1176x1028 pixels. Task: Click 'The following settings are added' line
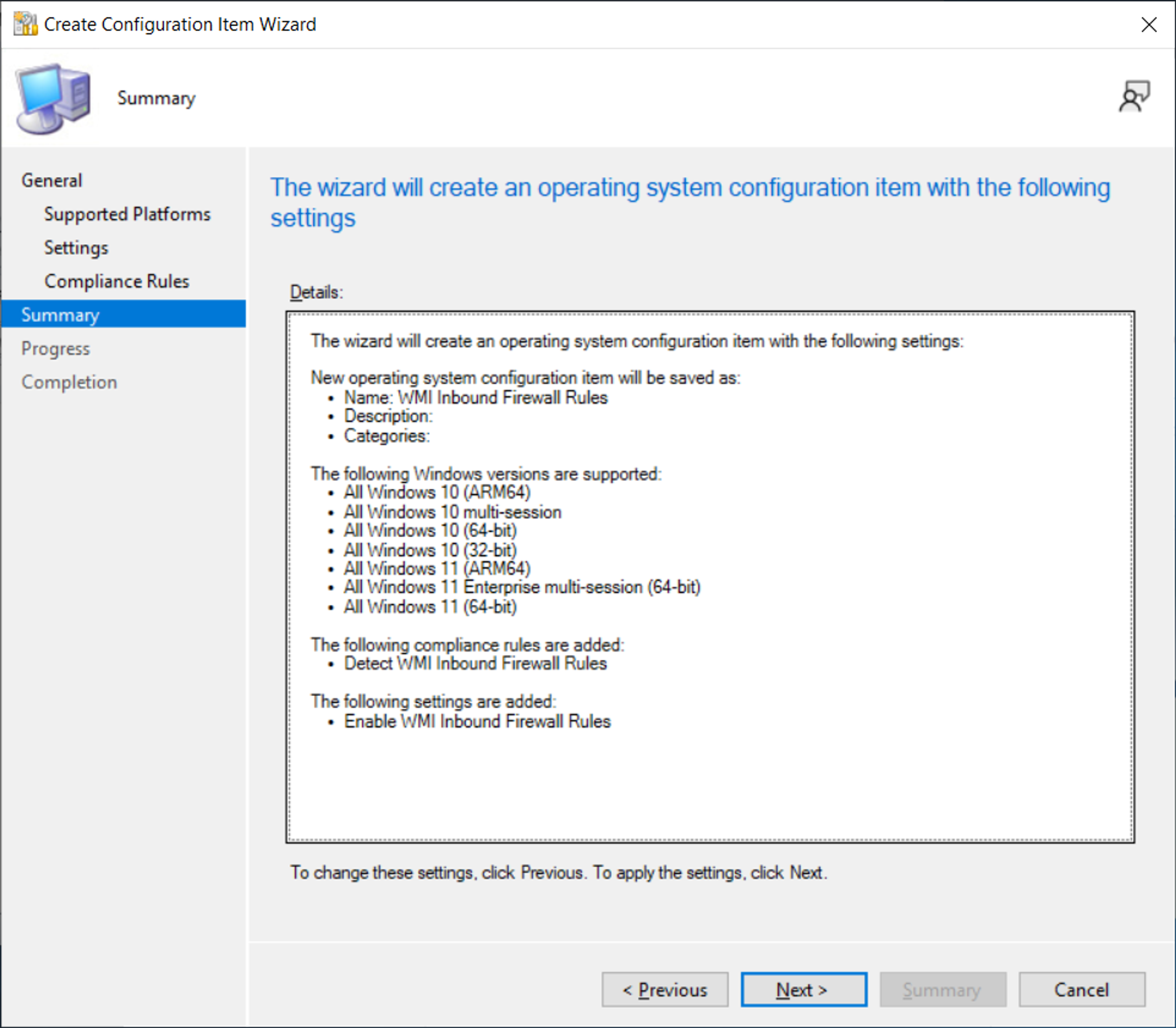pyautogui.click(x=434, y=702)
